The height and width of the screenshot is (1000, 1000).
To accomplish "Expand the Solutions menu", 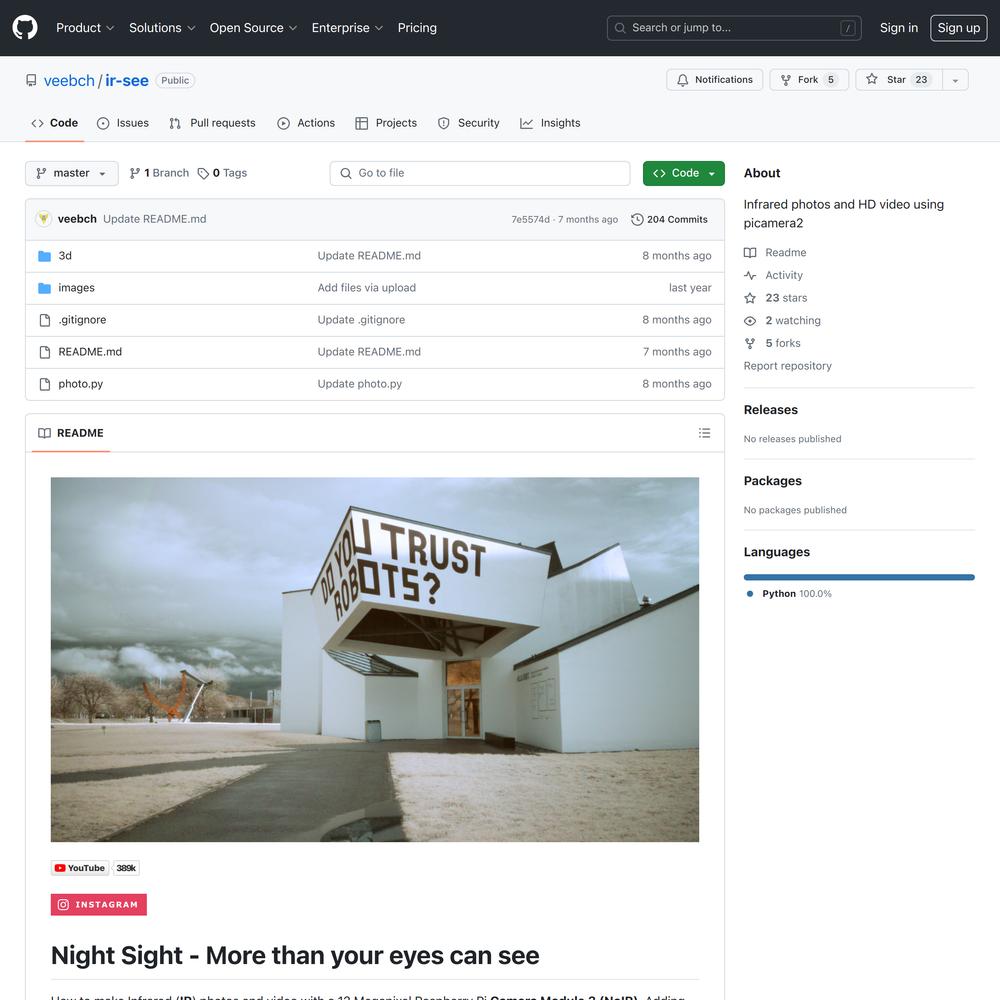I will [162, 27].
